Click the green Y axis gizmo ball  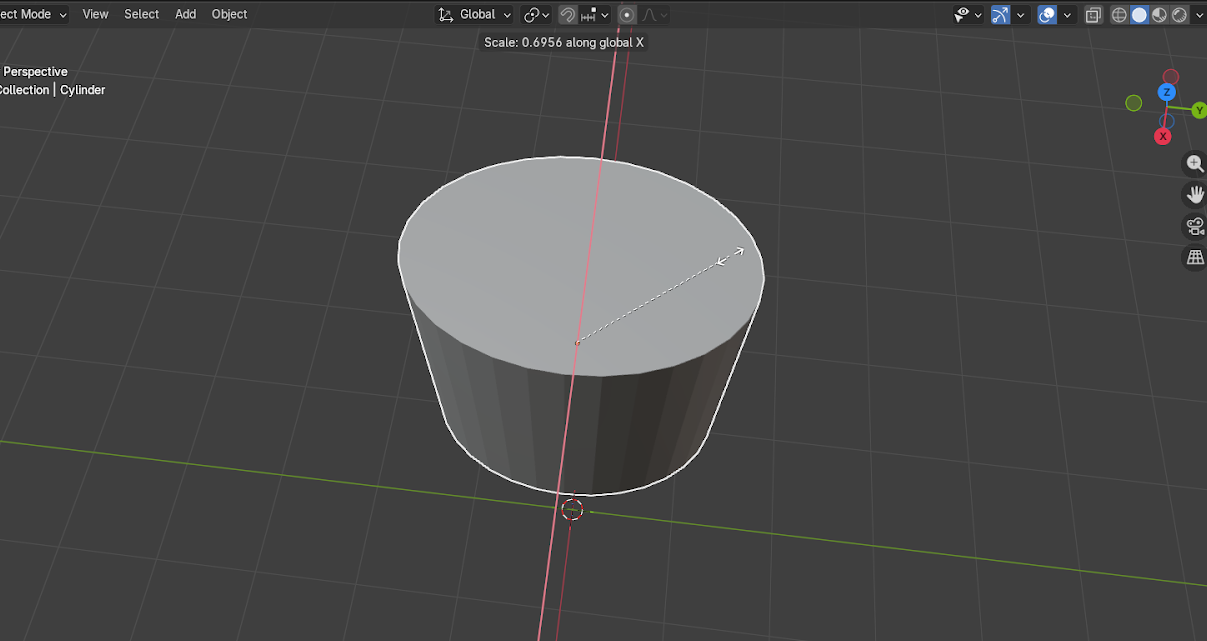[1199, 110]
